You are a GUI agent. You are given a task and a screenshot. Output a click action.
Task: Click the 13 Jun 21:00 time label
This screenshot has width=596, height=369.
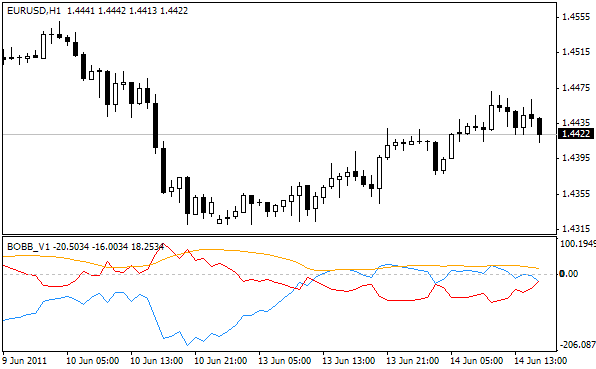(413, 360)
